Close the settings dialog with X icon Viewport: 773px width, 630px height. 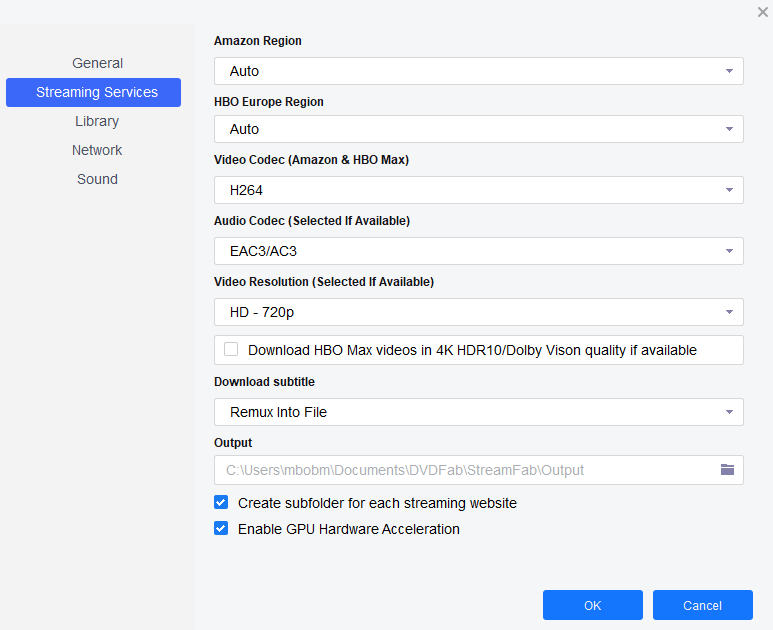click(762, 12)
